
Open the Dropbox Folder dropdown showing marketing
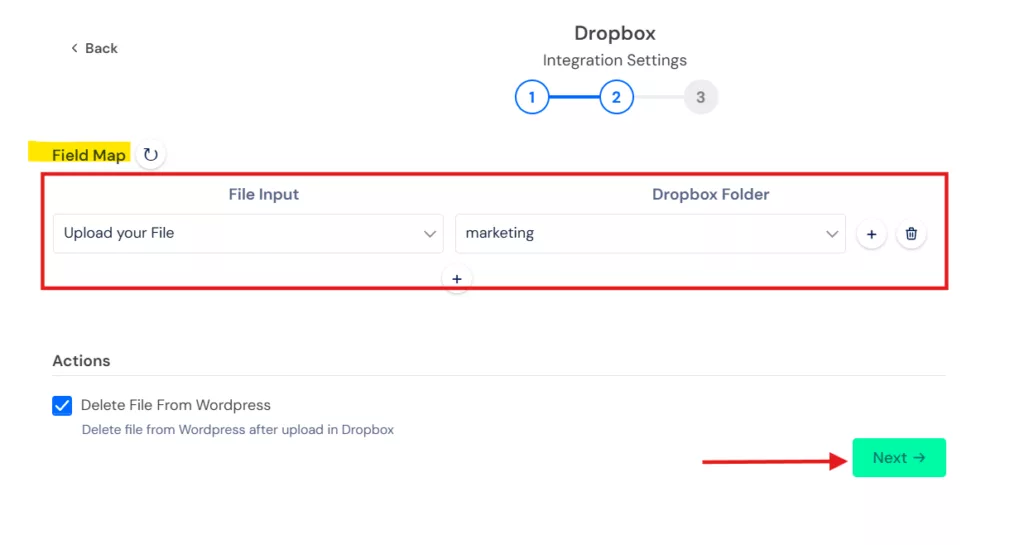tap(650, 234)
